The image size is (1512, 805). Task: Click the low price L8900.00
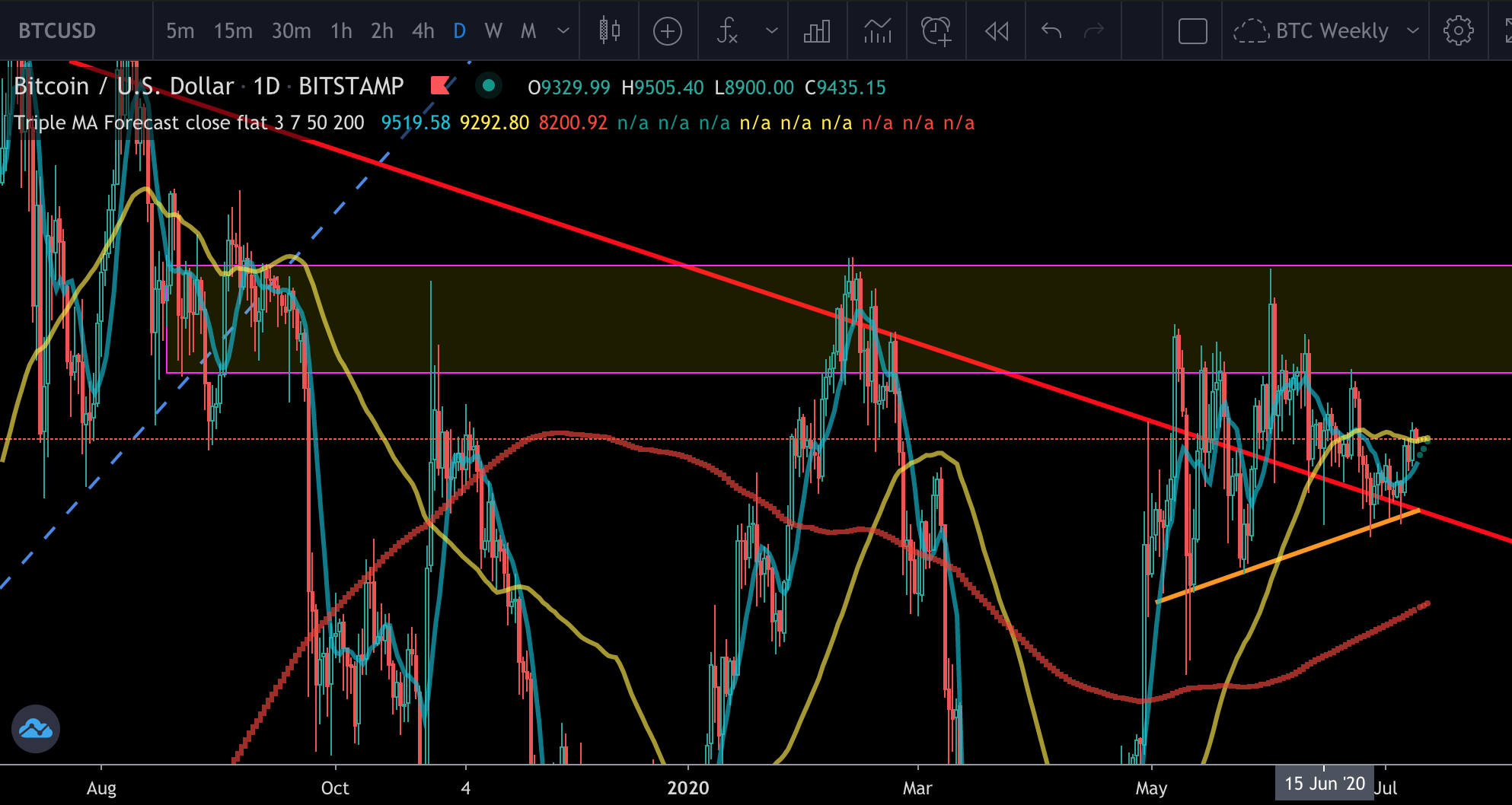pos(754,87)
